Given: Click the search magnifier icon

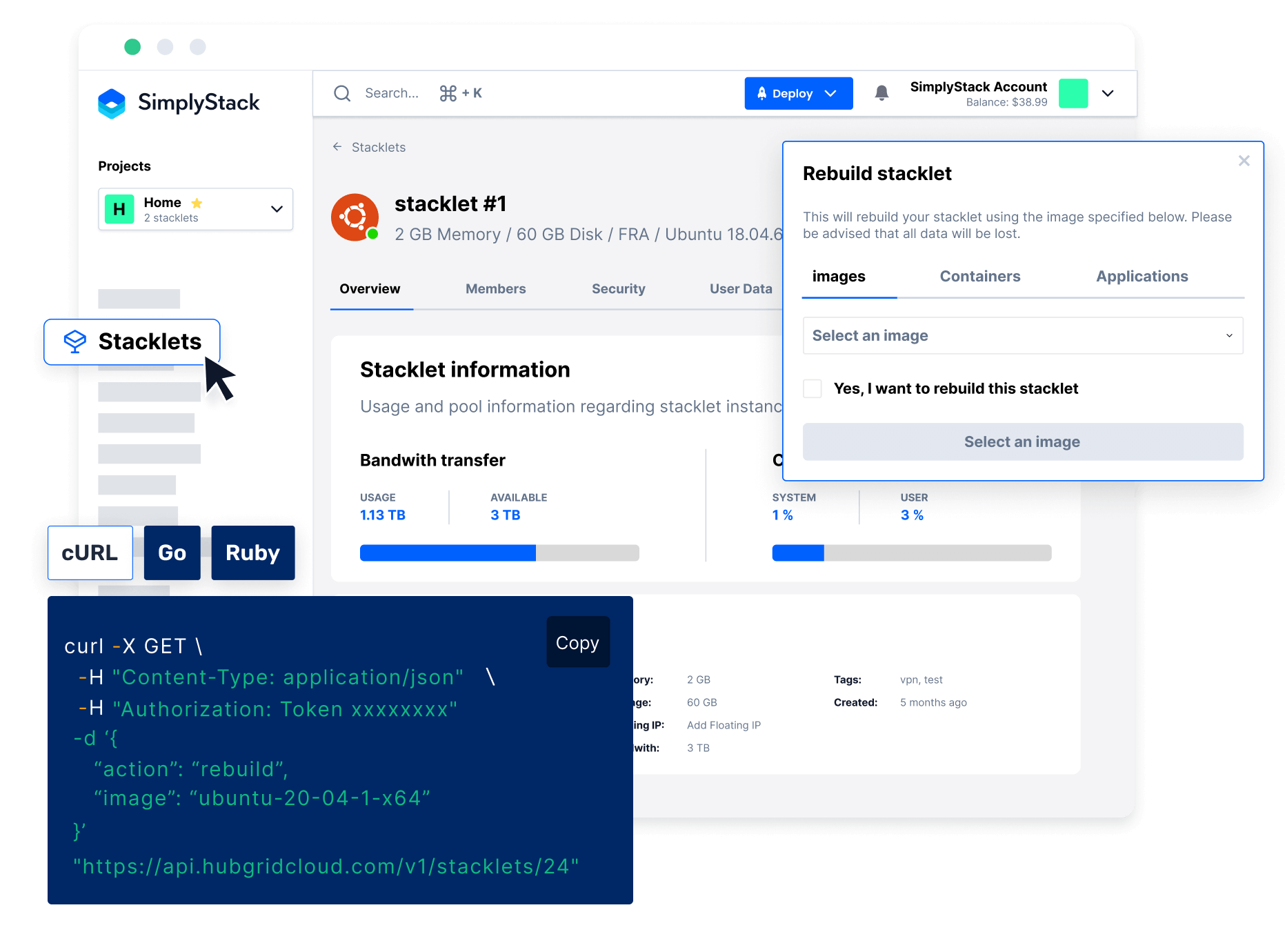Looking at the screenshot, I should click(x=342, y=93).
